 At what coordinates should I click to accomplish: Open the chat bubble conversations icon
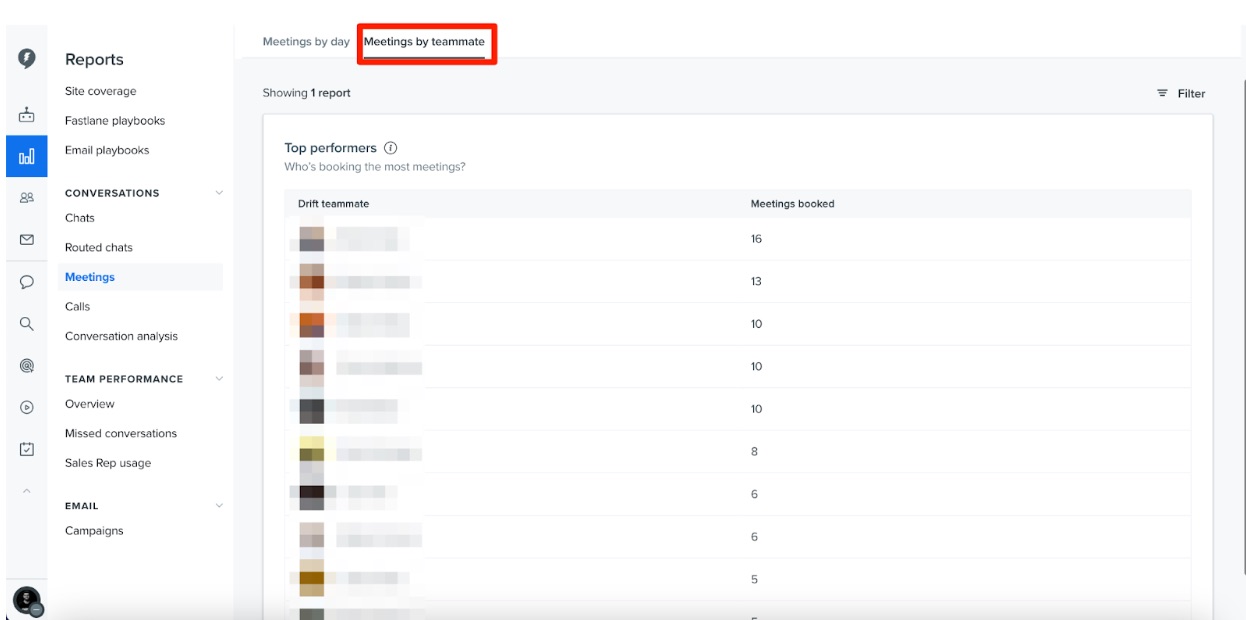27,282
